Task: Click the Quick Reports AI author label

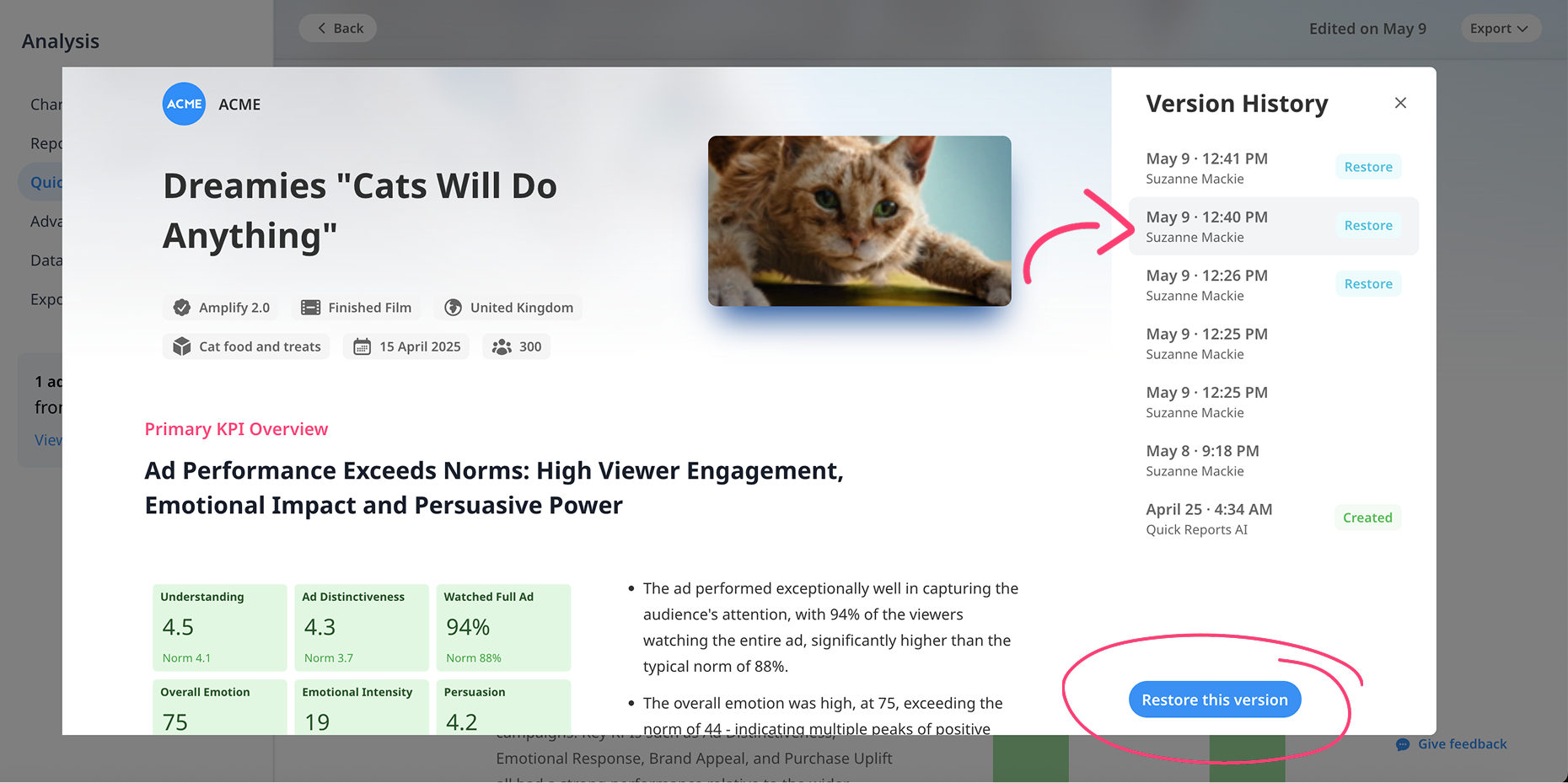Action: pos(1196,530)
